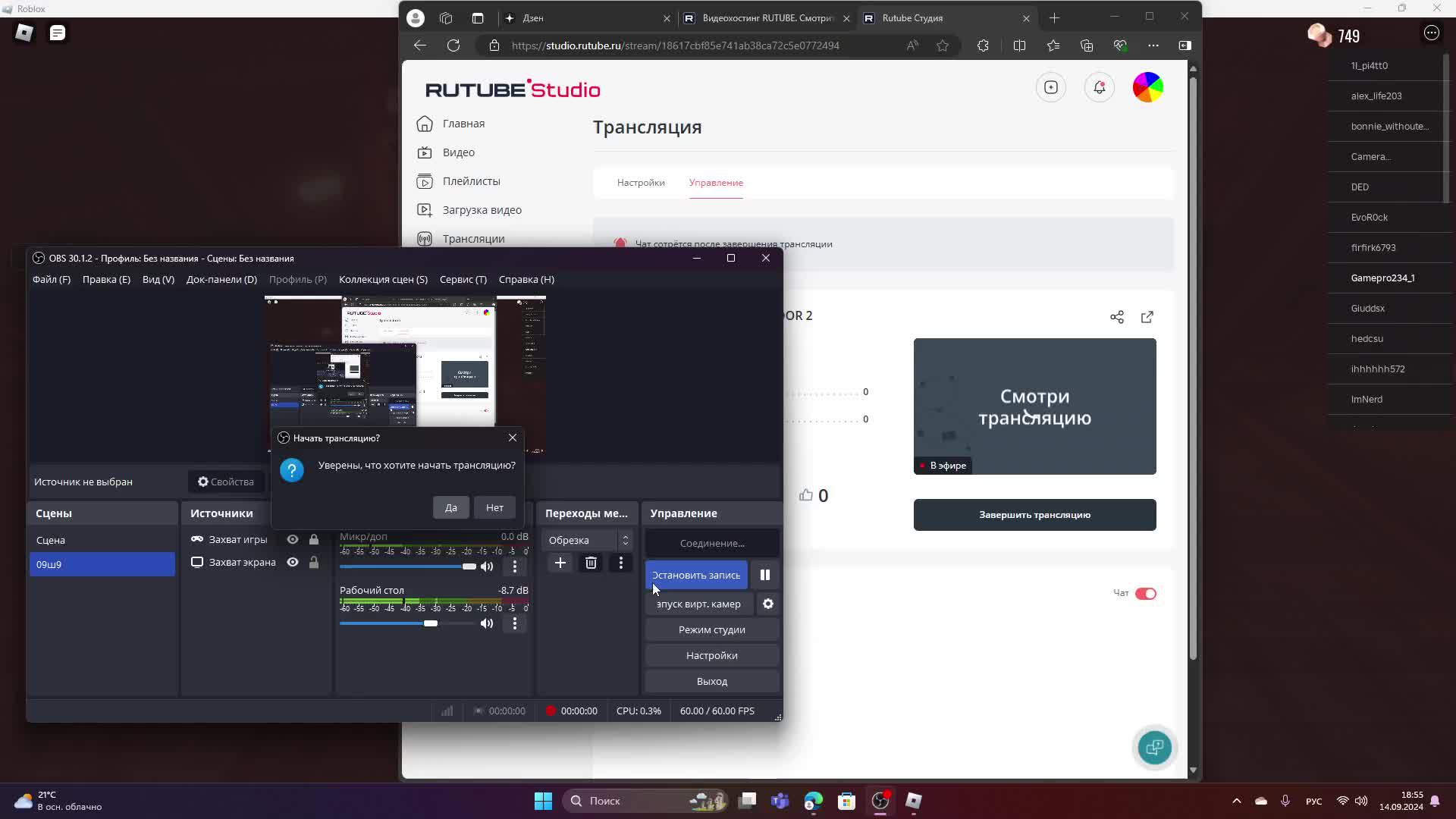1456x819 pixels.
Task: Pause the OBS recording
Action: pyautogui.click(x=765, y=575)
